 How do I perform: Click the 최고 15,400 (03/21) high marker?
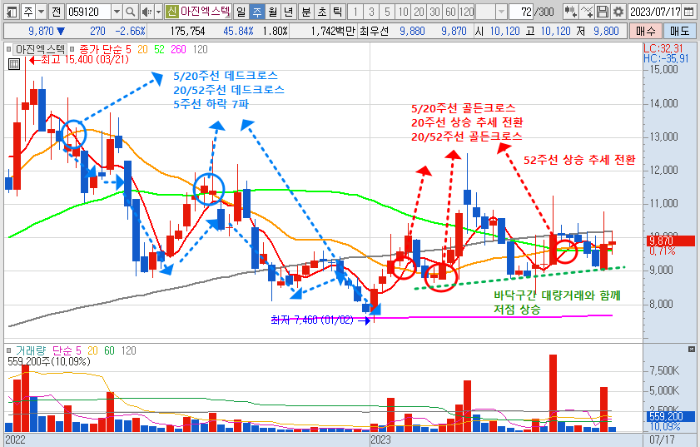click(79, 59)
